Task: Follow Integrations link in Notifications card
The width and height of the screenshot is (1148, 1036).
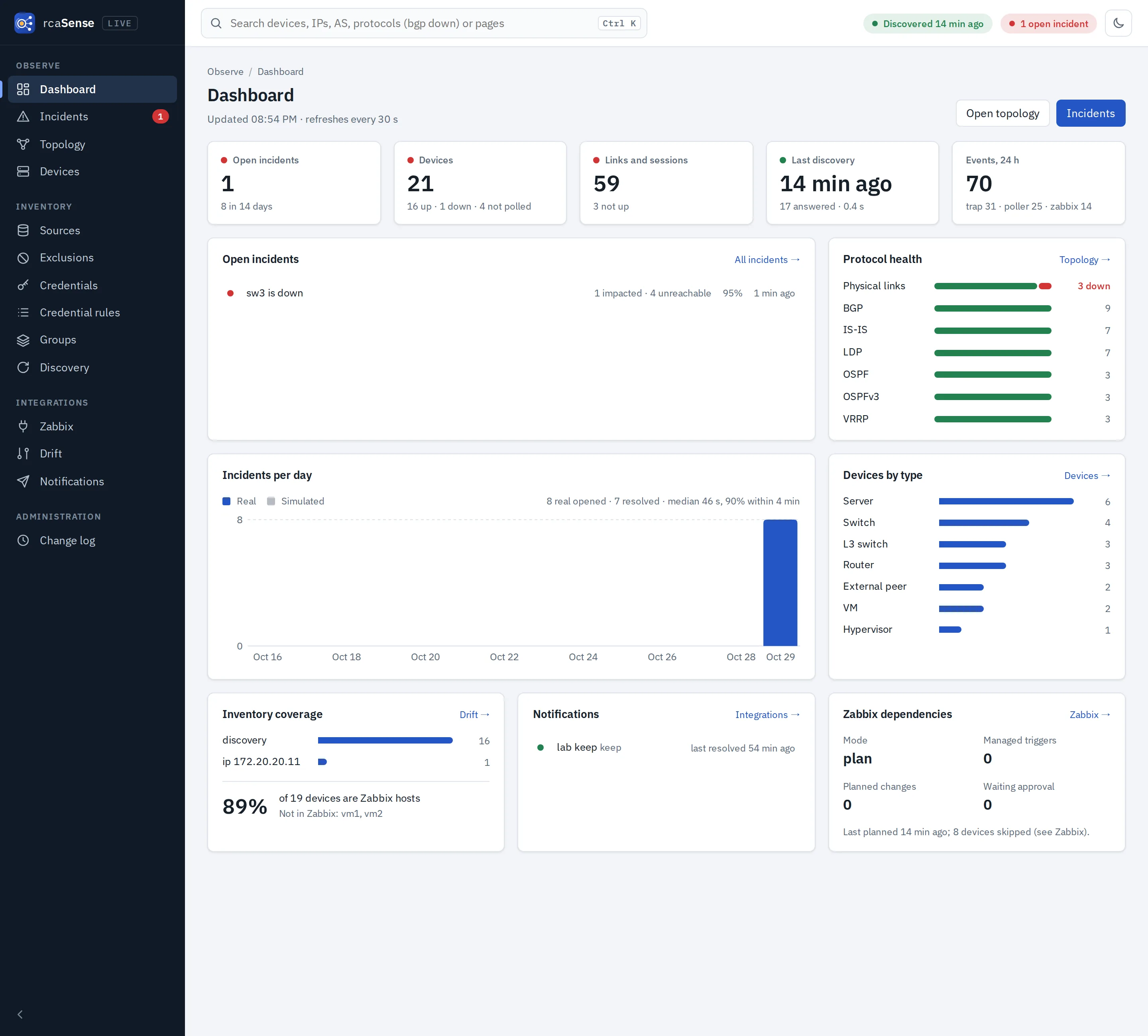Action: 768,715
